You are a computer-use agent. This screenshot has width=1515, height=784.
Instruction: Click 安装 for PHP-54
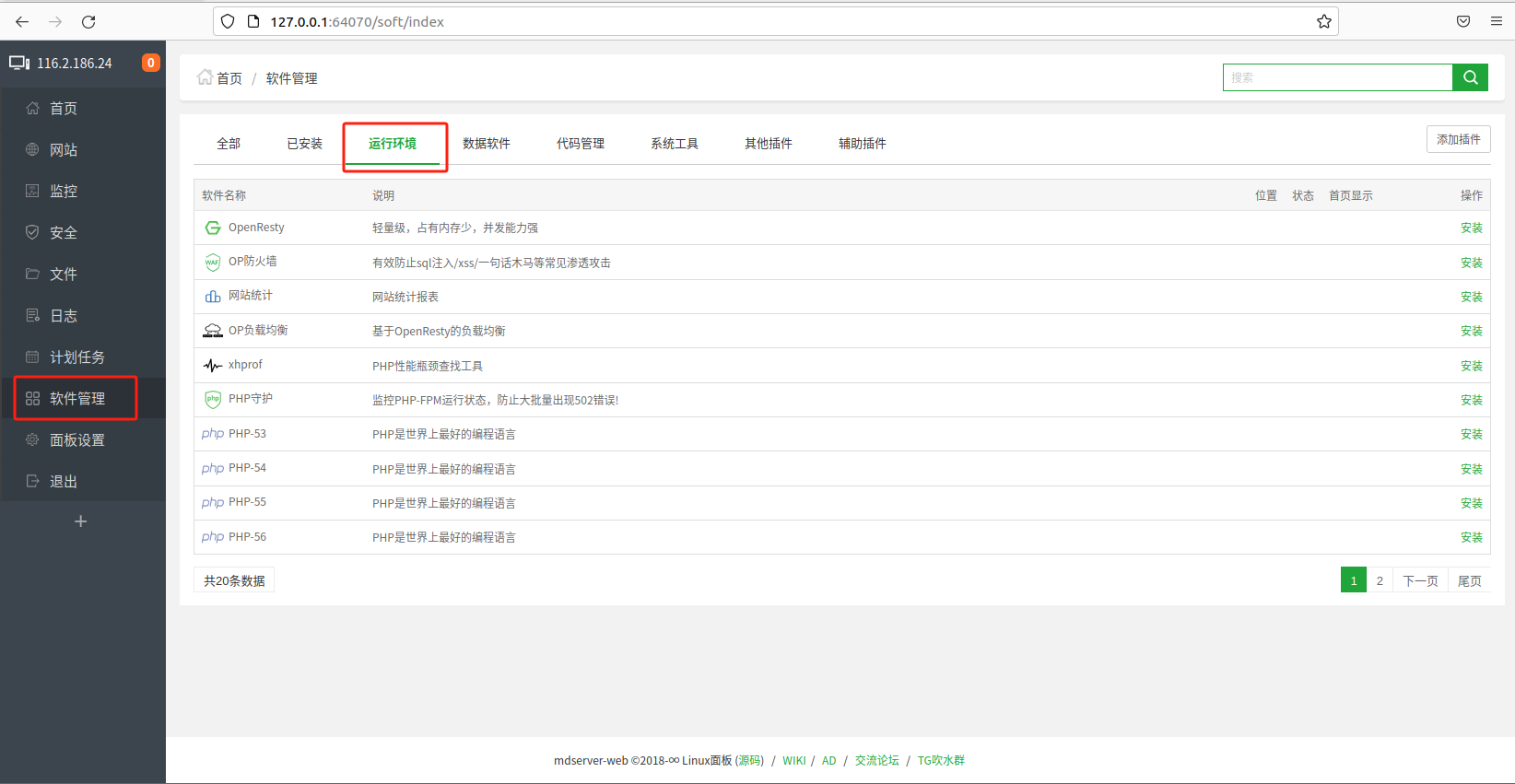[x=1472, y=469]
